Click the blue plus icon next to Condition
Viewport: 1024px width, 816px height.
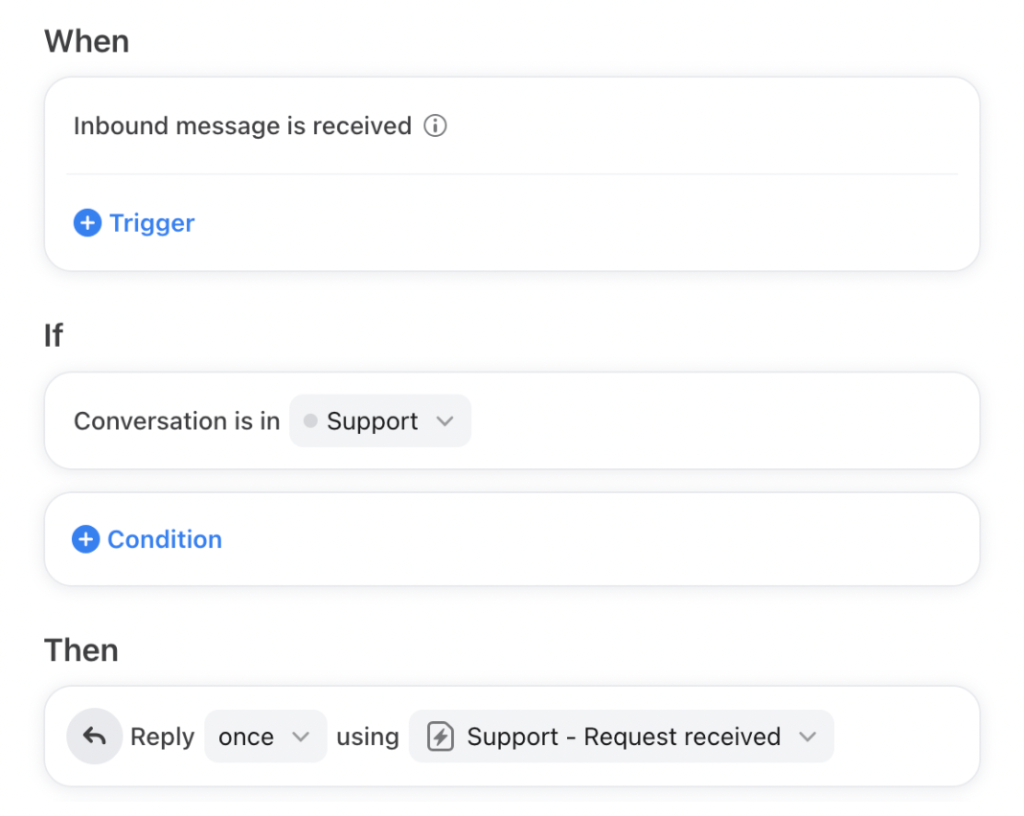87,539
